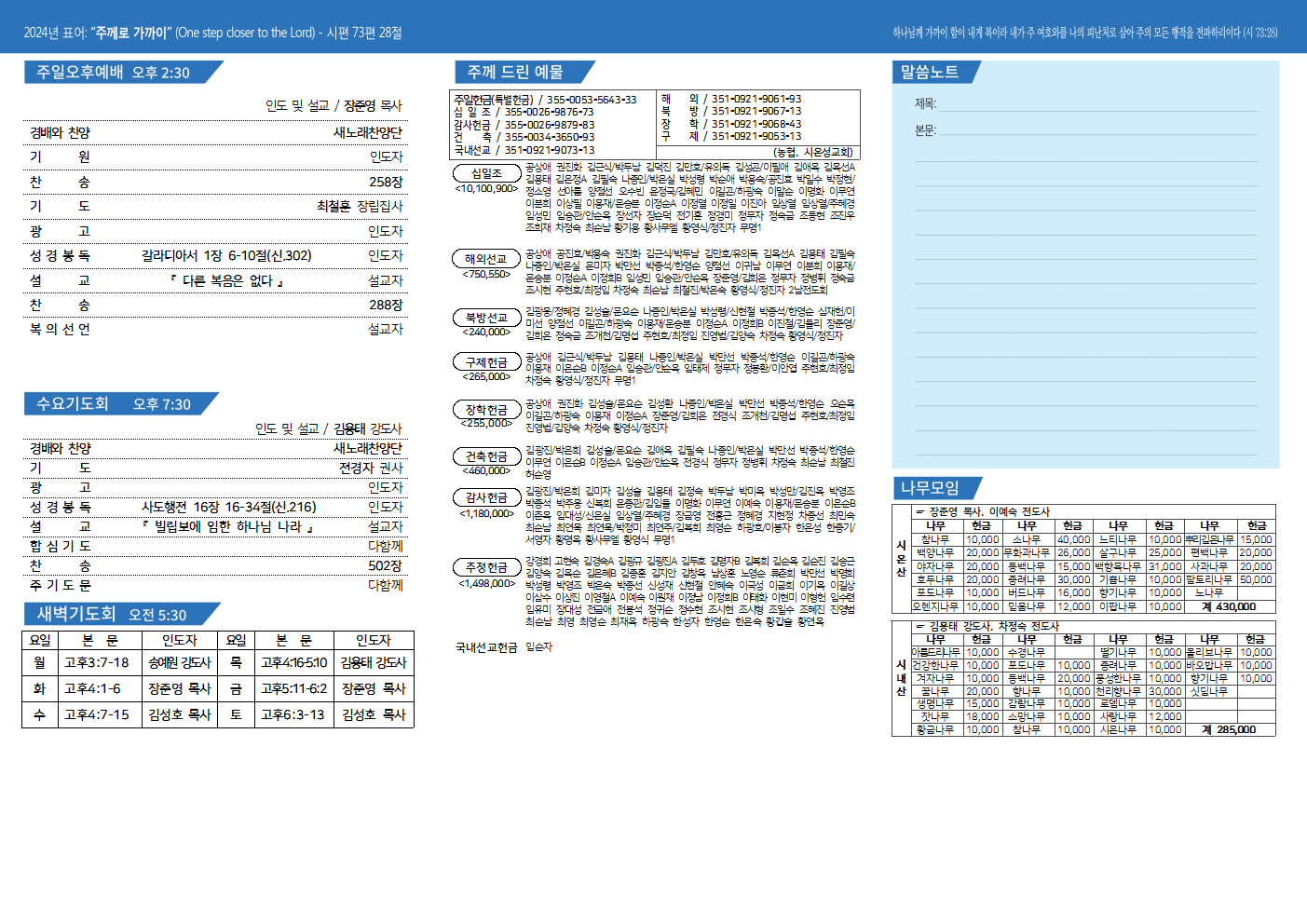Click the '합심기도' row label
The image size is (1307, 924).
click(x=60, y=546)
